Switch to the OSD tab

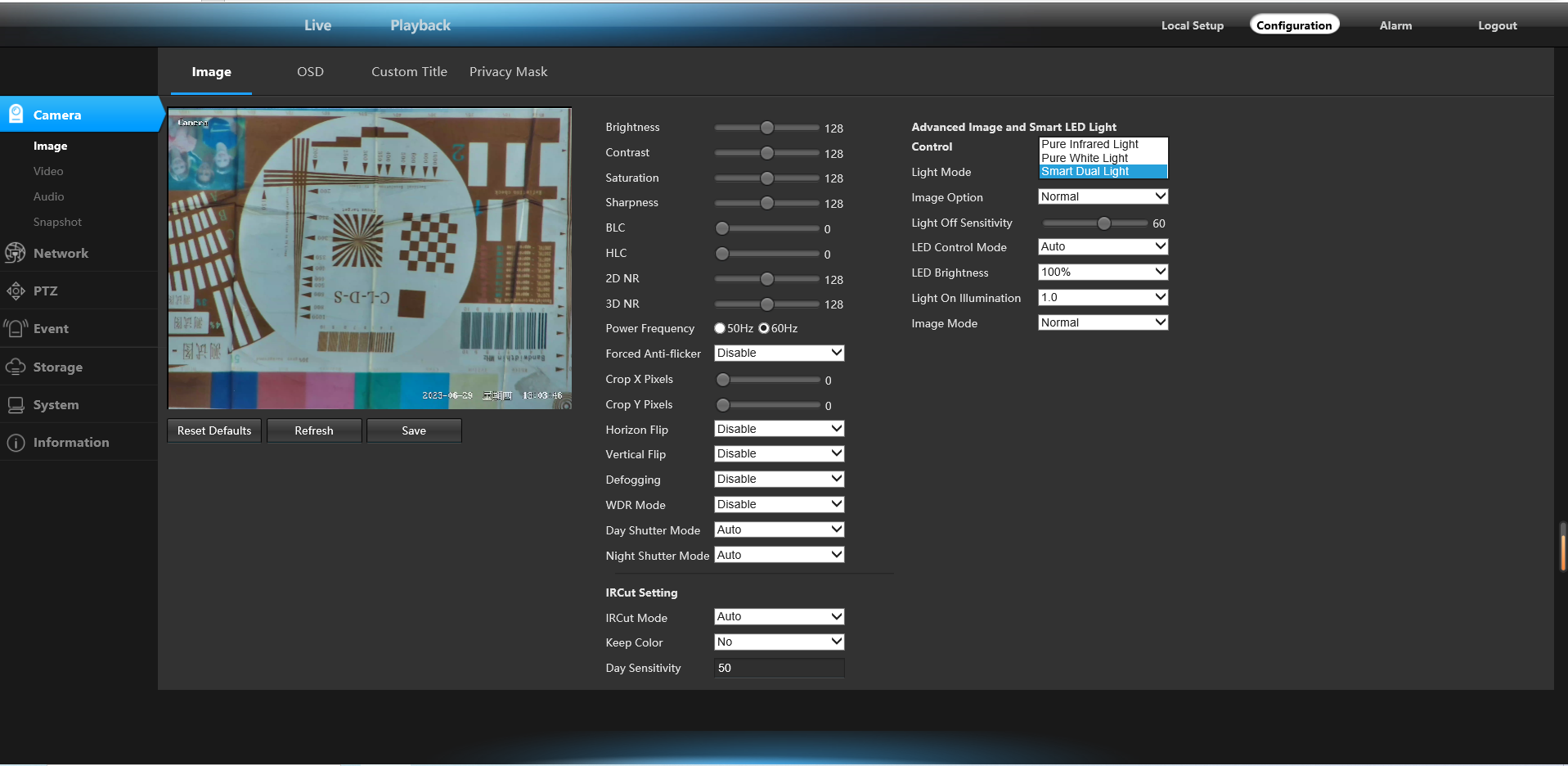(310, 72)
